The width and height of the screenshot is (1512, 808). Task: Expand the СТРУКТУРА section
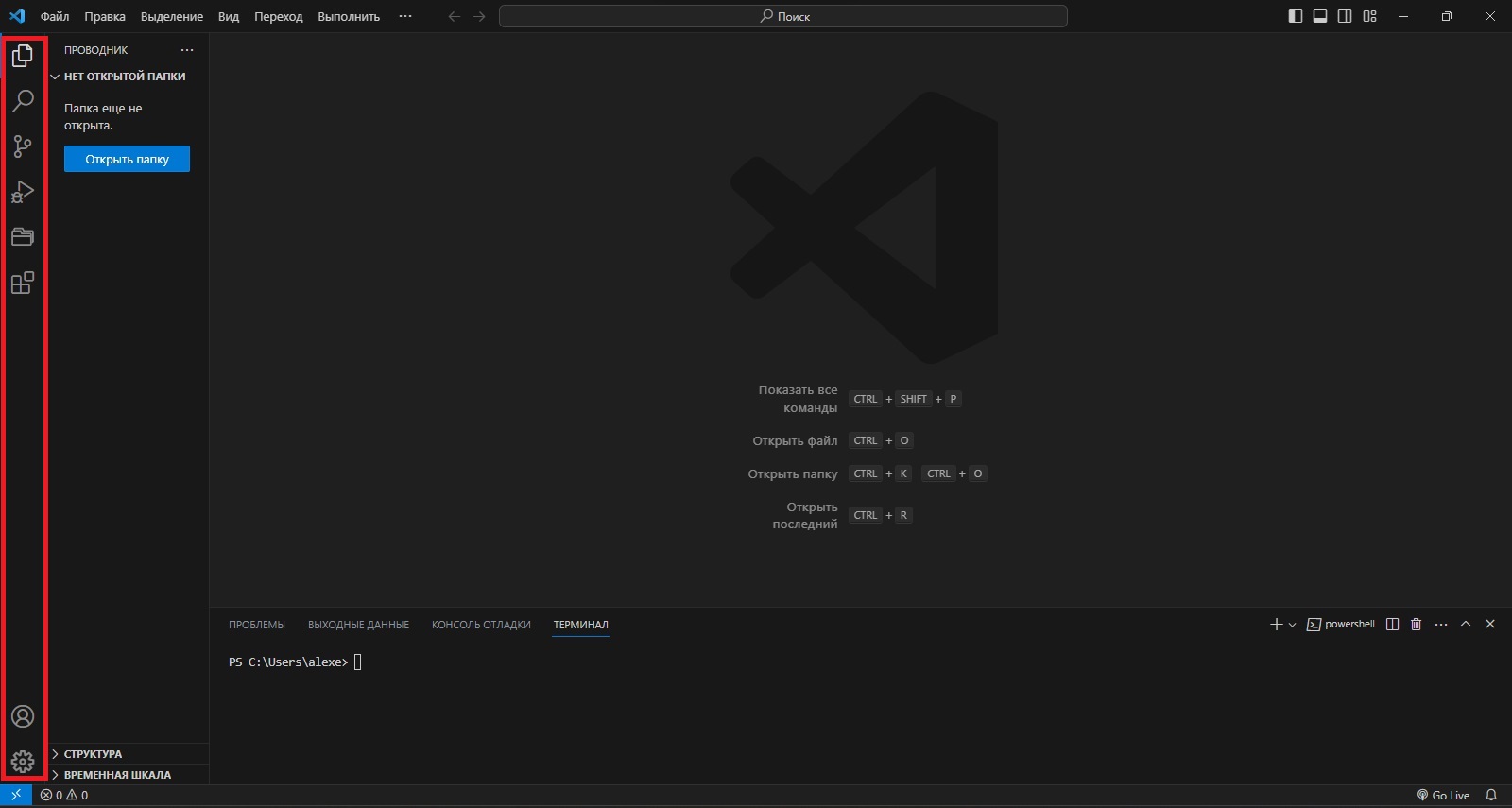pyautogui.click(x=129, y=754)
